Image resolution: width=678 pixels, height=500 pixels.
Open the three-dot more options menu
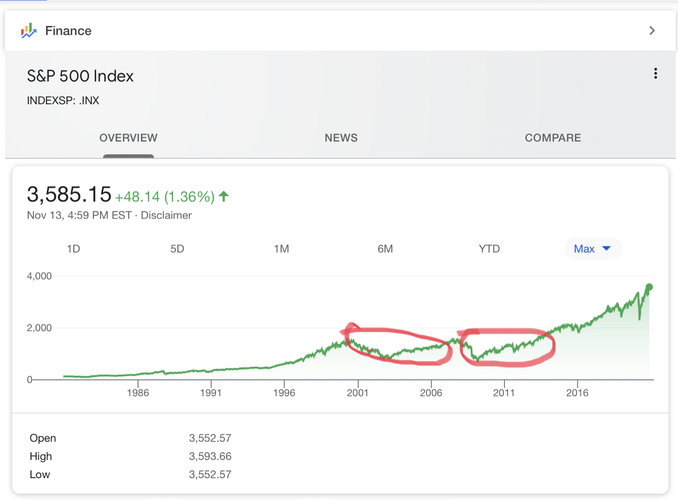pyautogui.click(x=656, y=74)
